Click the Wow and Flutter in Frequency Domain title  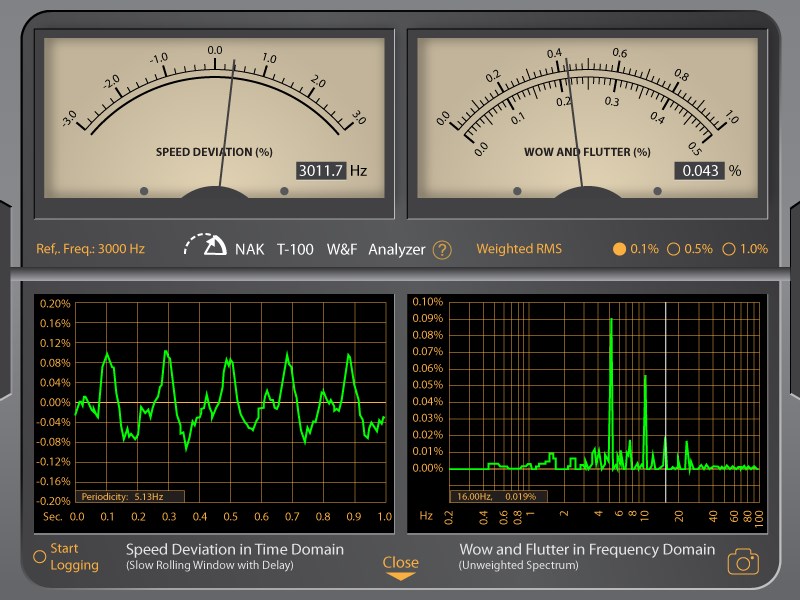(x=587, y=549)
